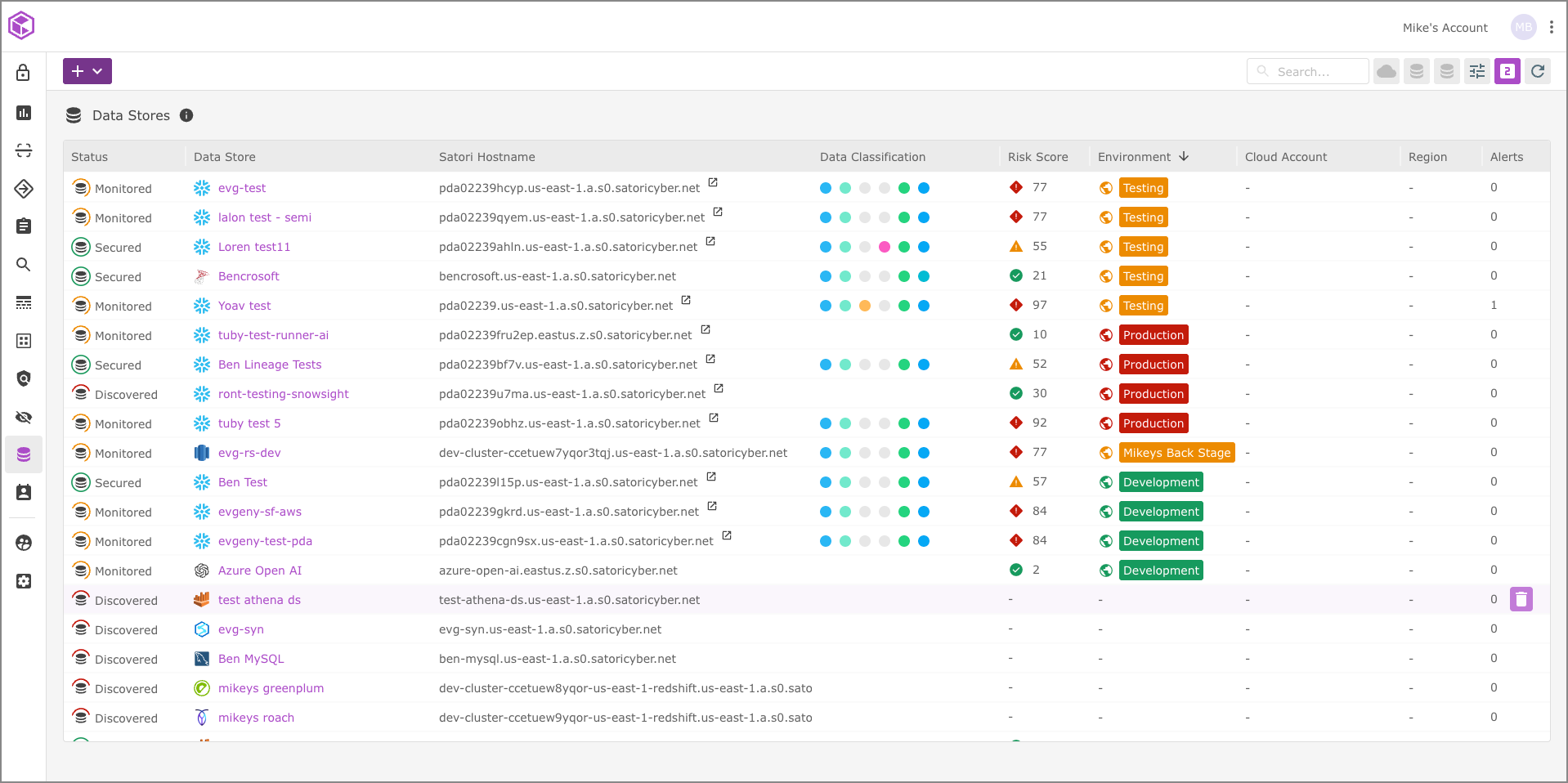Delete the test athena ds row
Viewport: 1568px width, 783px height.
[1521, 600]
